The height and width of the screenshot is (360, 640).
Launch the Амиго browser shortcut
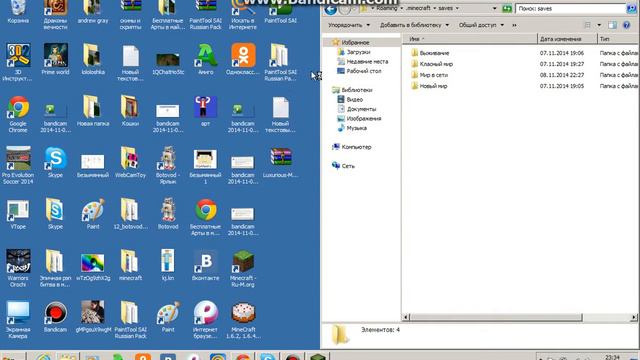[205, 59]
